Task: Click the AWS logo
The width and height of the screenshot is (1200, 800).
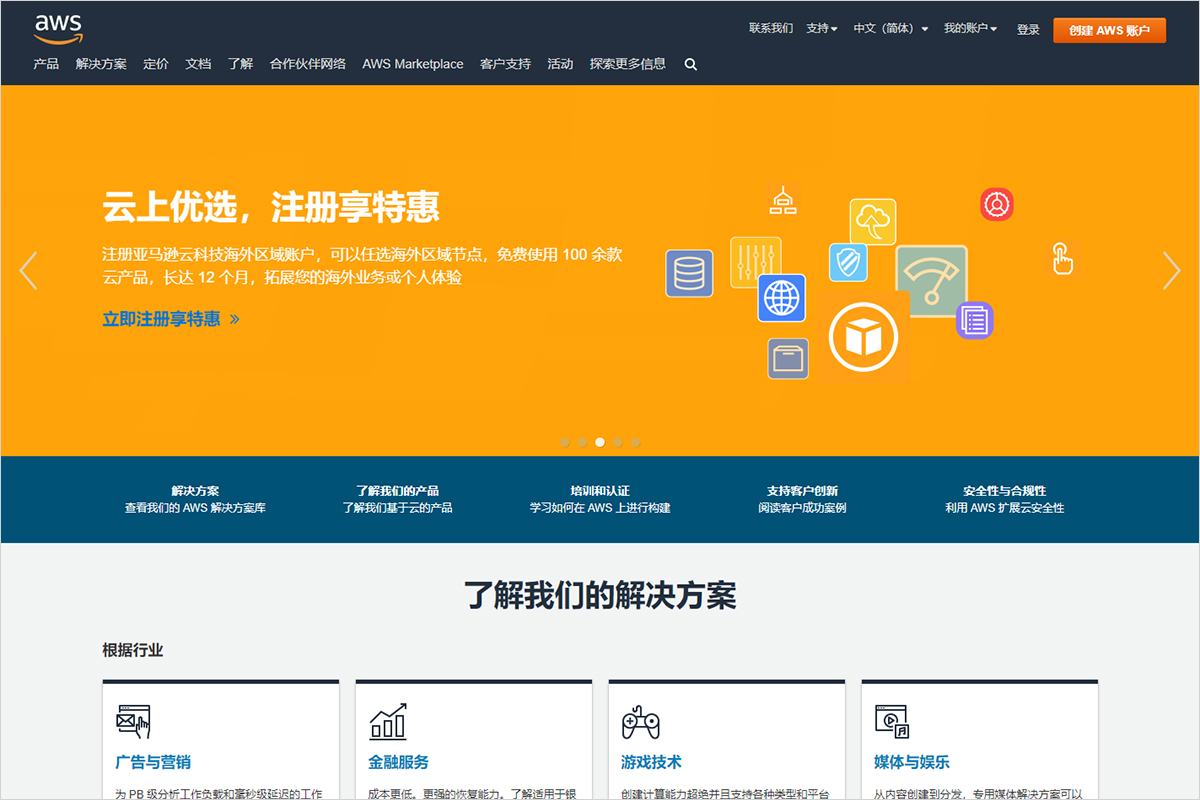Action: [x=57, y=29]
